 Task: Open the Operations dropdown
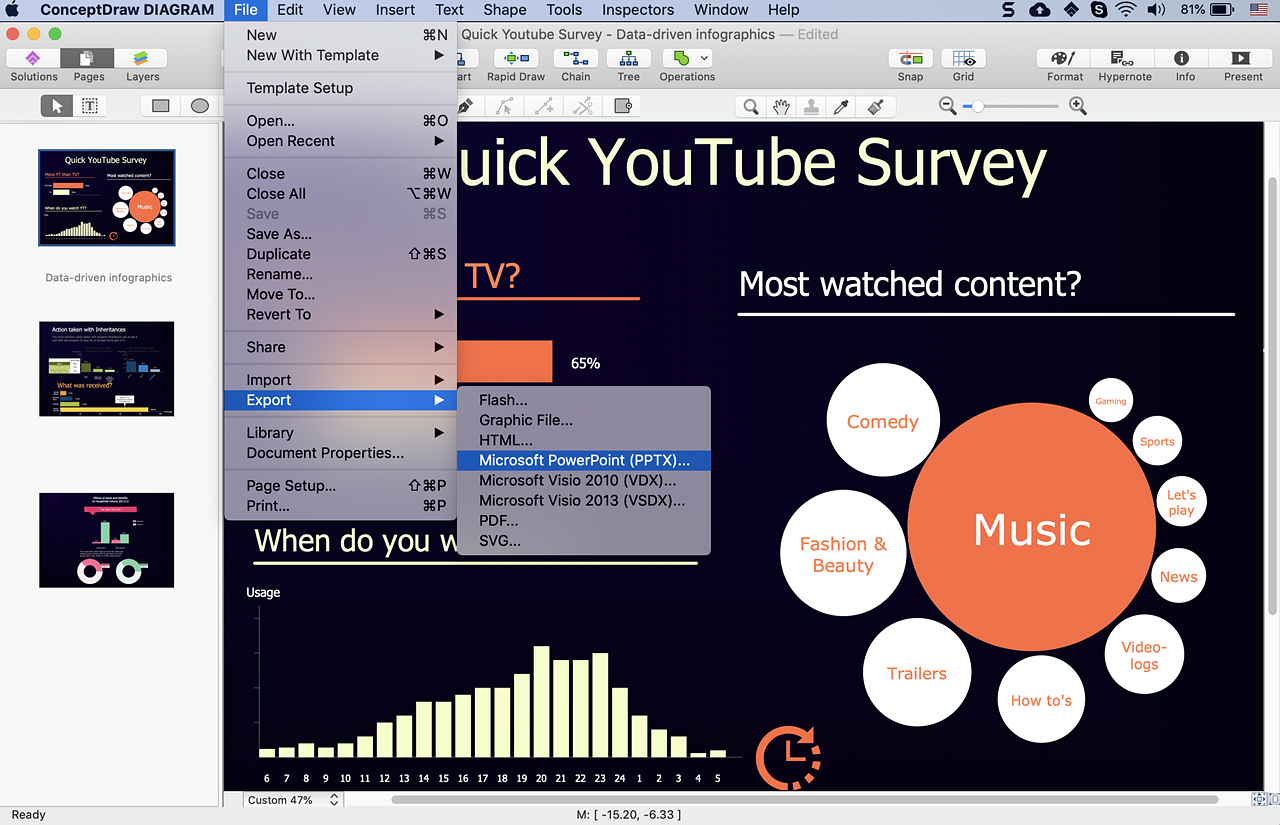tap(687, 66)
